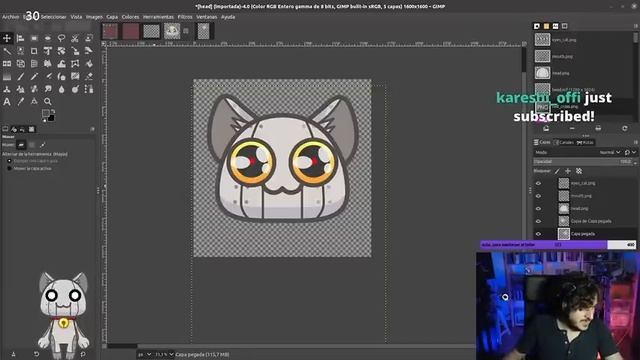Open the zoom percentage dropdown in status bar

164,354
